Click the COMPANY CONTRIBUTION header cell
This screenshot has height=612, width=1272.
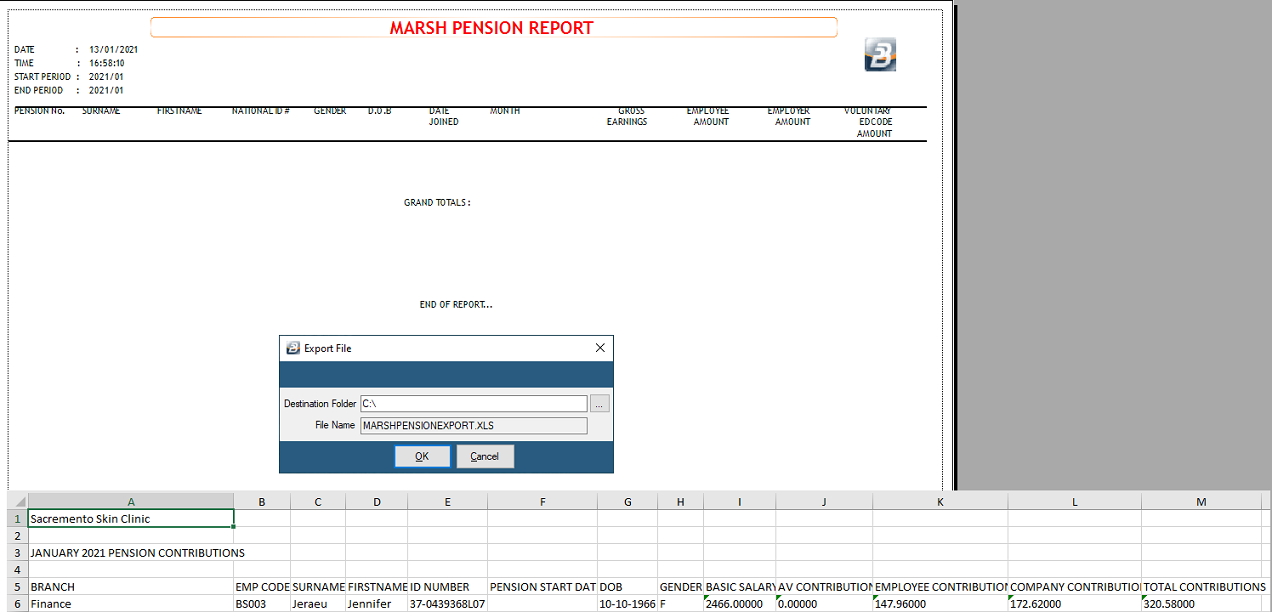1075,587
